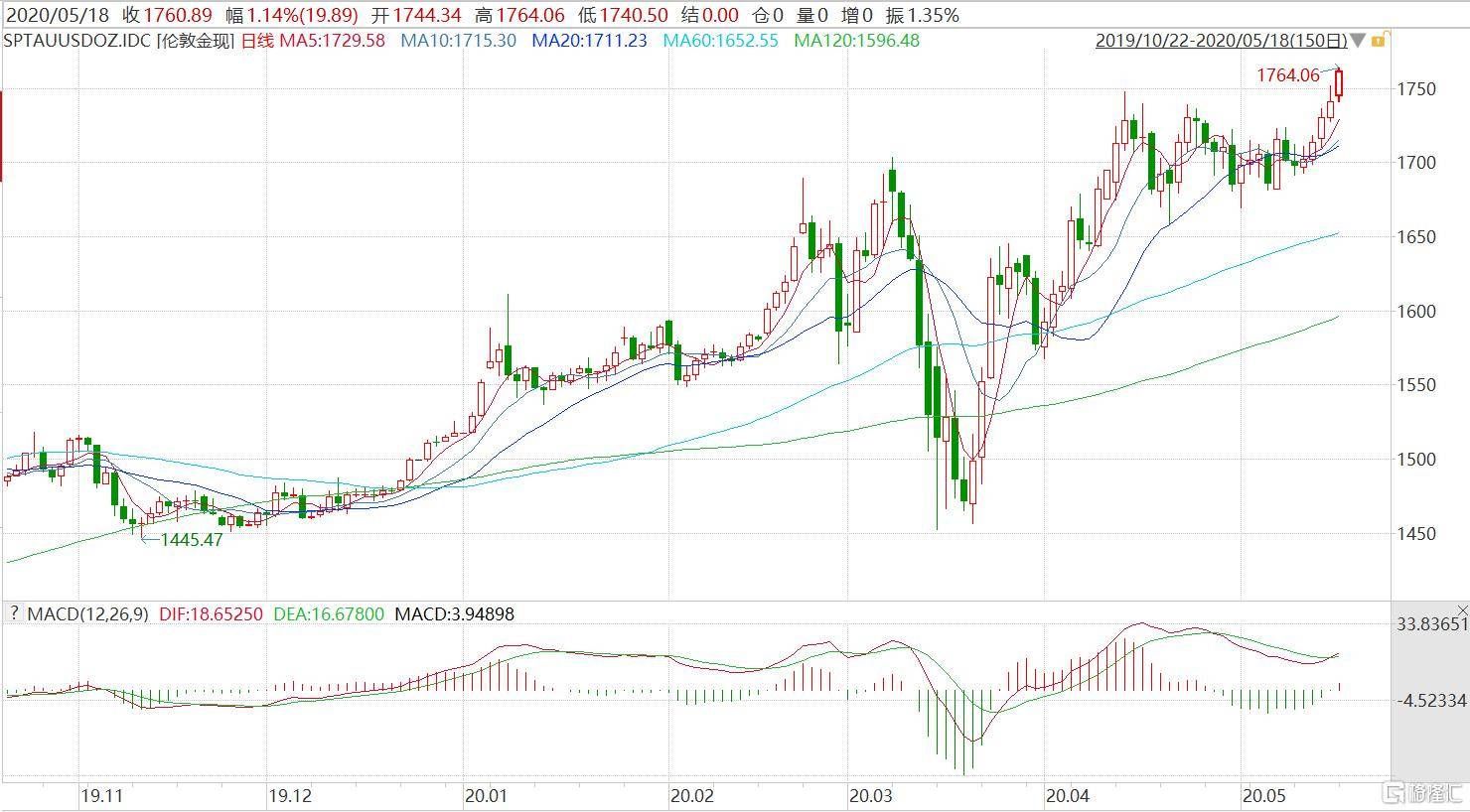Click the 1764.06 high price marker
The image size is (1470, 812).
pyautogui.click(x=1287, y=74)
